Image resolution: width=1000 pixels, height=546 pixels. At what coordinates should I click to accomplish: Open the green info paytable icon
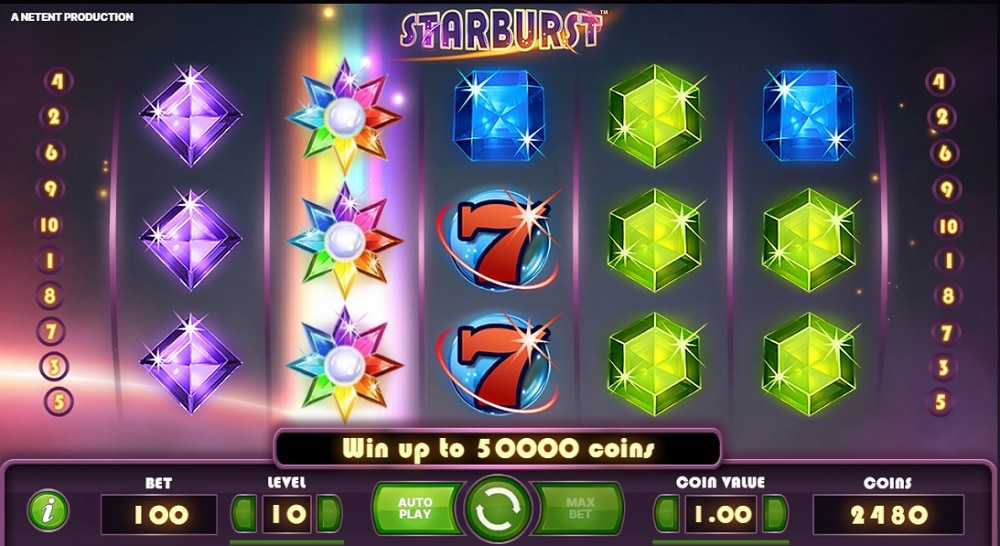click(48, 512)
